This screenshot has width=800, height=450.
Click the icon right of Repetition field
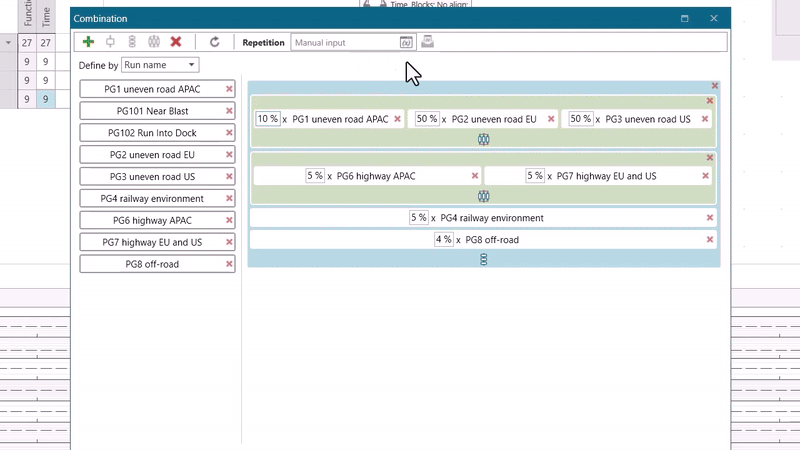pyautogui.click(x=428, y=42)
